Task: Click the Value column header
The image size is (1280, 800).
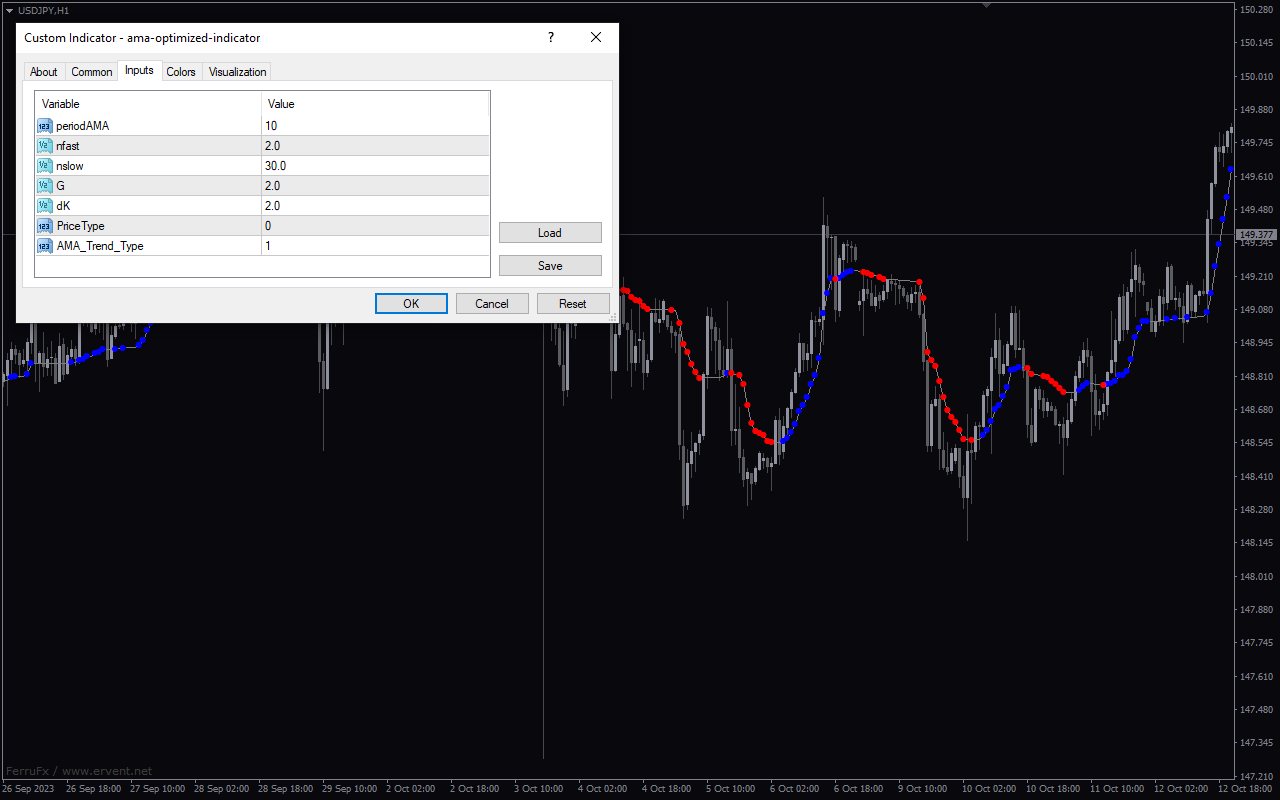Action: [x=375, y=104]
